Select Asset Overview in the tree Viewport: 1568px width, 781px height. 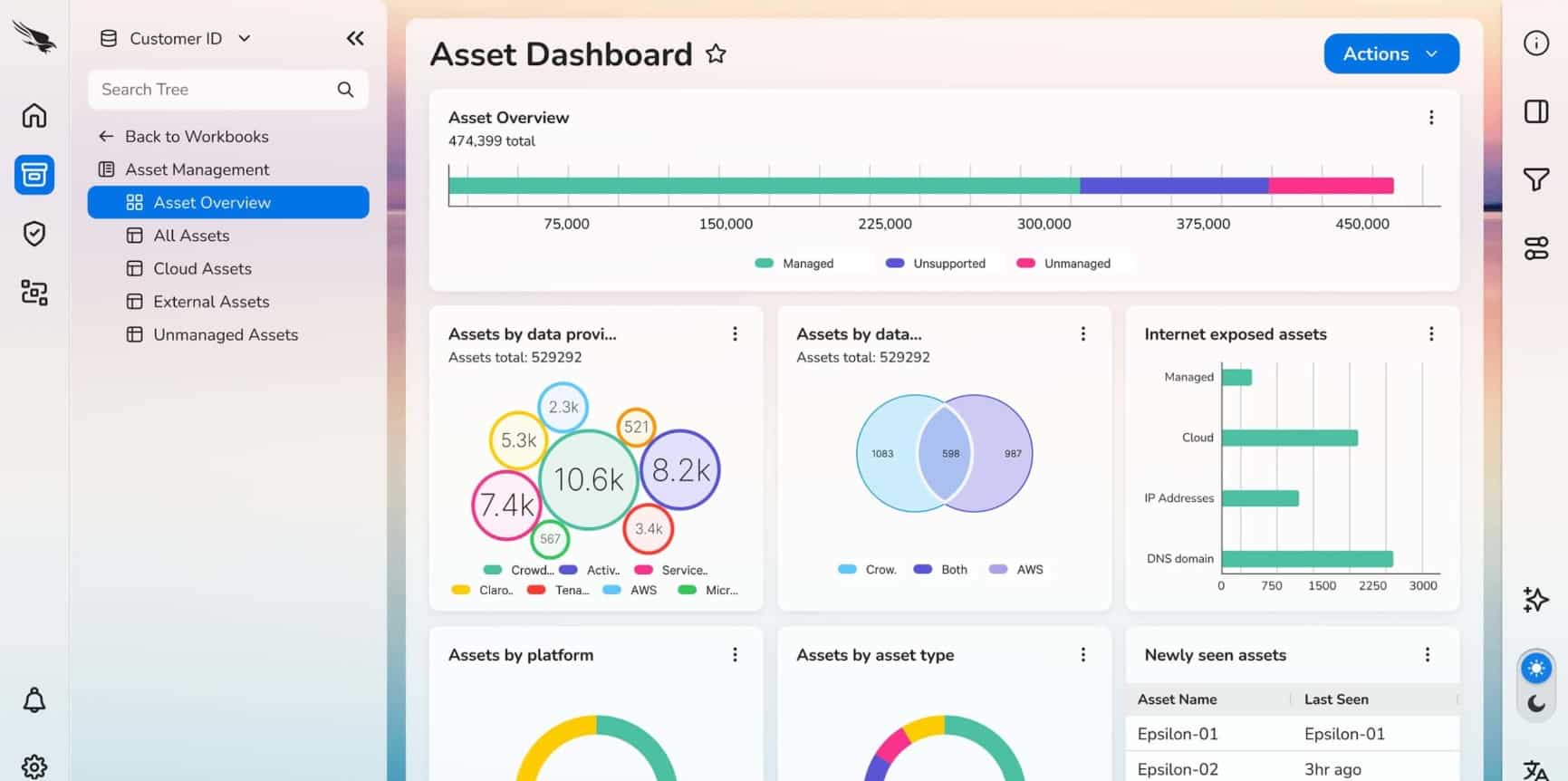tap(228, 202)
